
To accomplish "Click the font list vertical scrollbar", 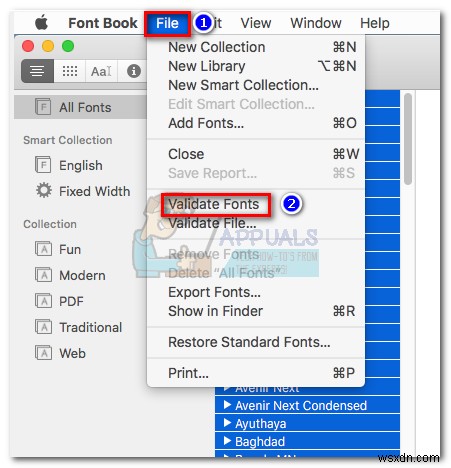I will pyautogui.click(x=408, y=139).
